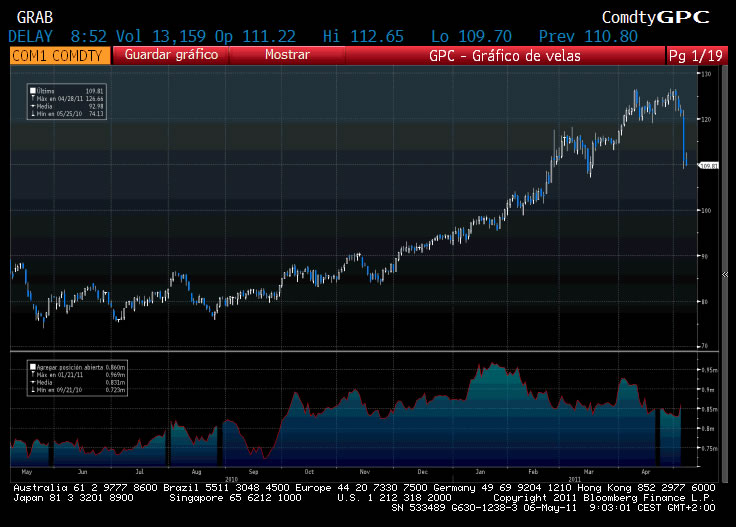Click the Op 111.22 value
736x527 pixels.
pyautogui.click(x=255, y=37)
